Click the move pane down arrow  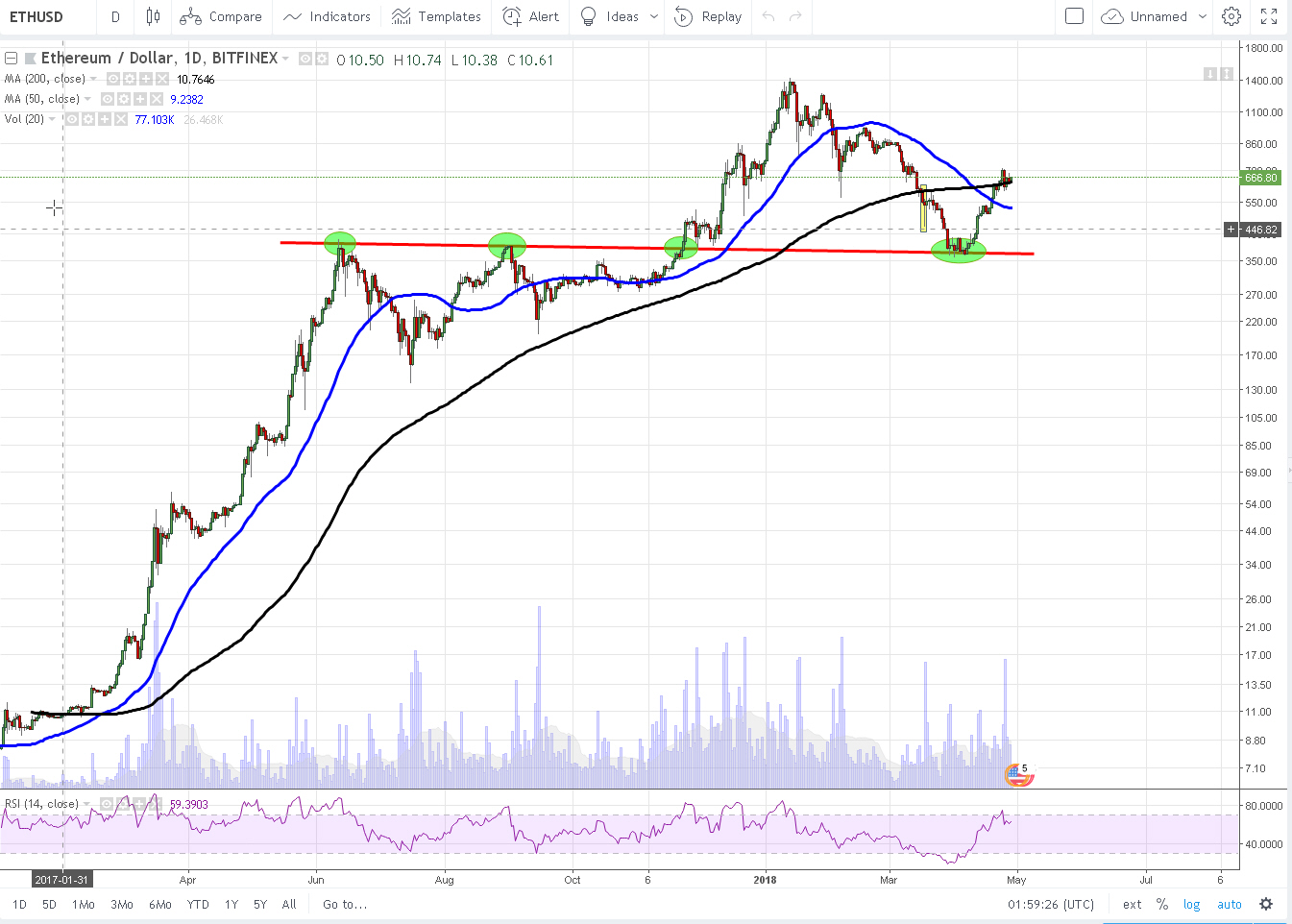pyautogui.click(x=1210, y=74)
